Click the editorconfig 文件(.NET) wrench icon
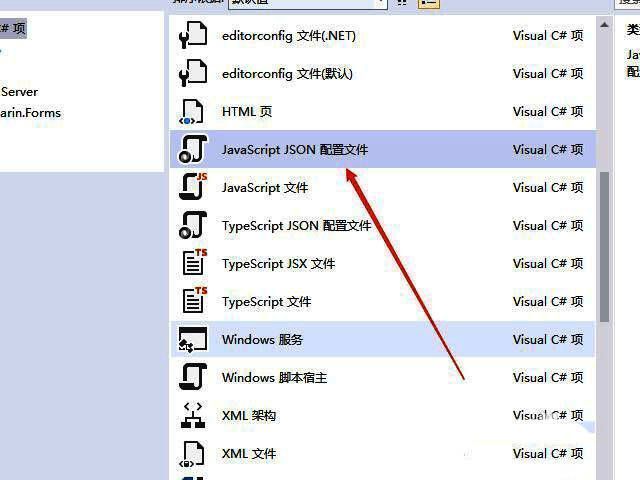The image size is (640, 480). (x=191, y=36)
